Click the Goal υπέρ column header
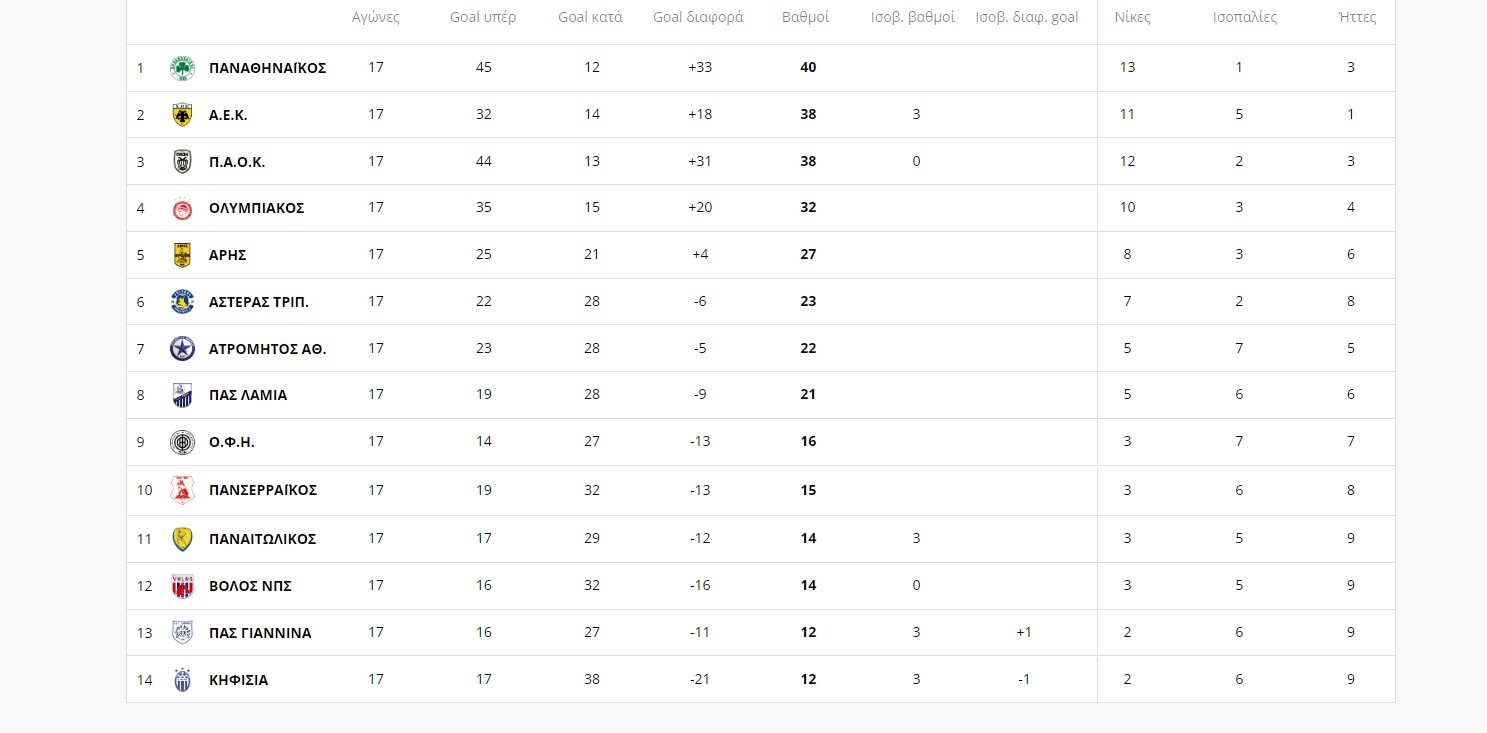 (483, 18)
